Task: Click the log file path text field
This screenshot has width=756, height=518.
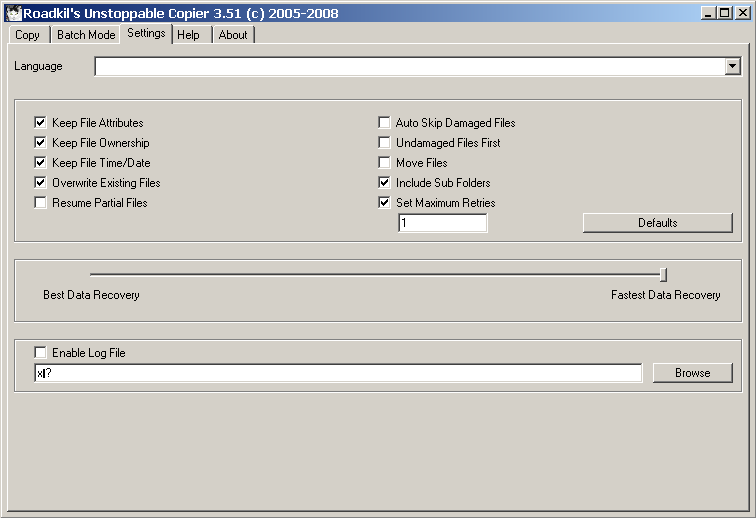Action: click(338, 373)
